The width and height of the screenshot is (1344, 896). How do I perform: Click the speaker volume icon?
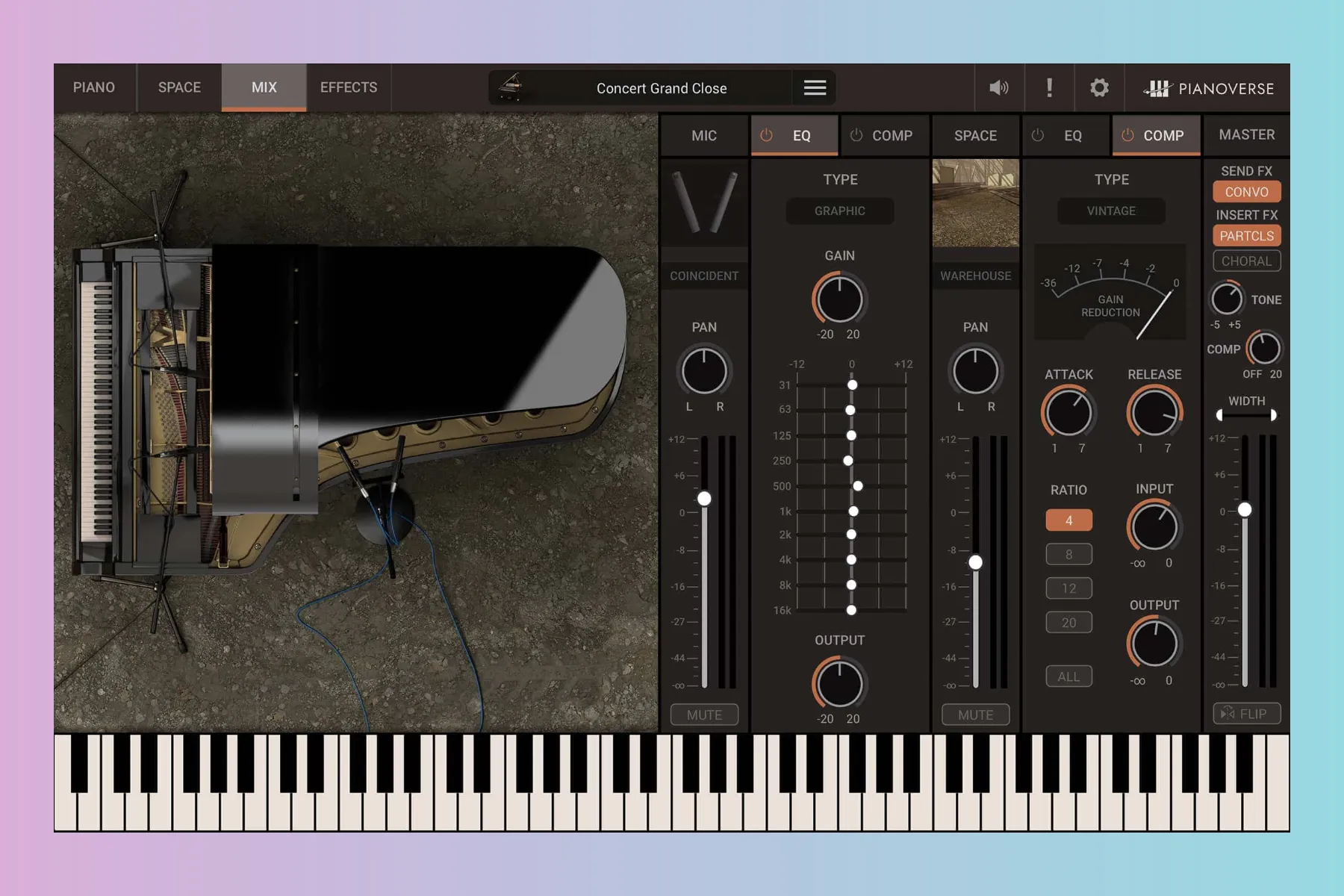tap(998, 88)
